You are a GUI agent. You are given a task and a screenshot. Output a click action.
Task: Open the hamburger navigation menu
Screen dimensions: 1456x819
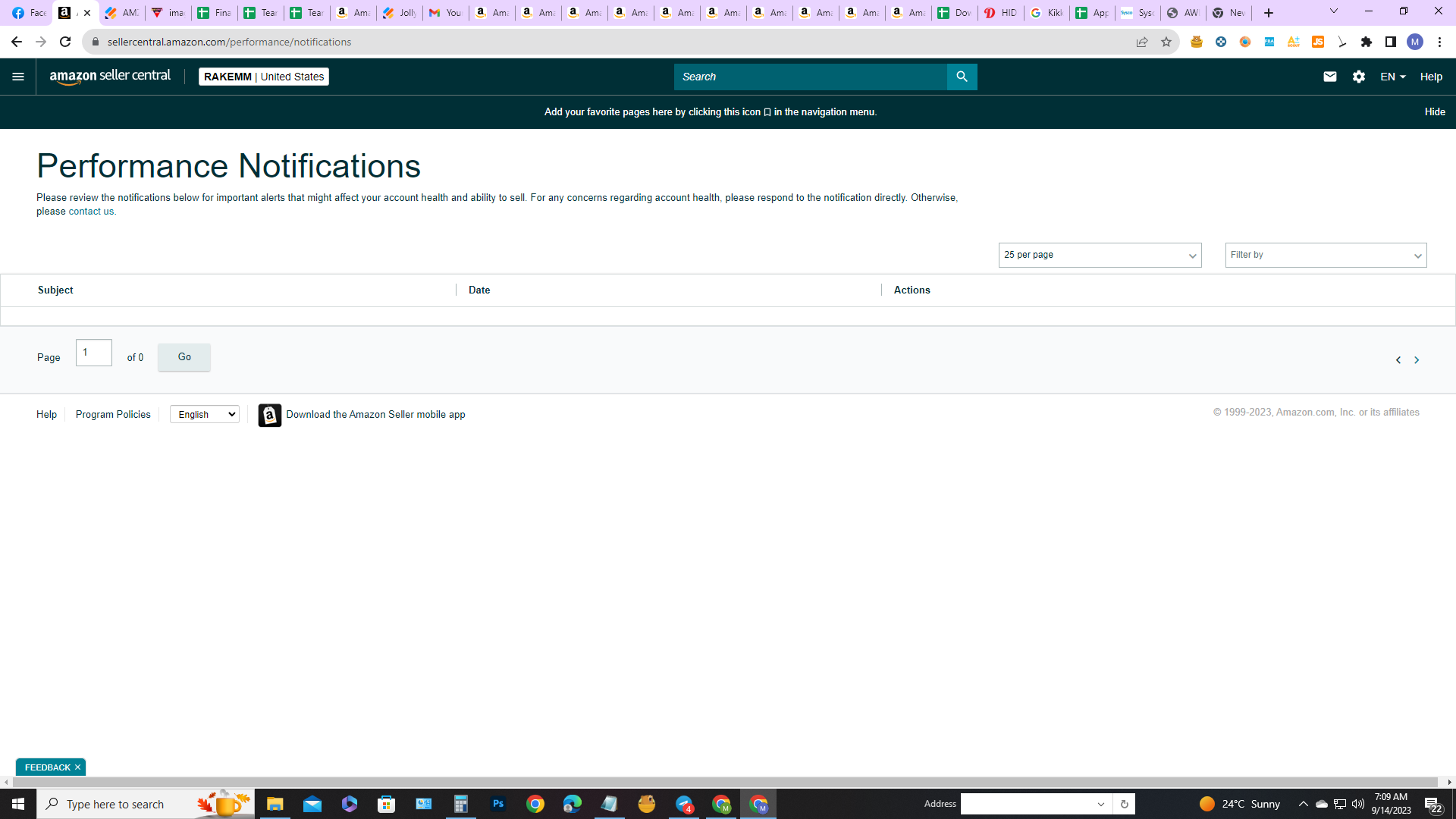[18, 77]
